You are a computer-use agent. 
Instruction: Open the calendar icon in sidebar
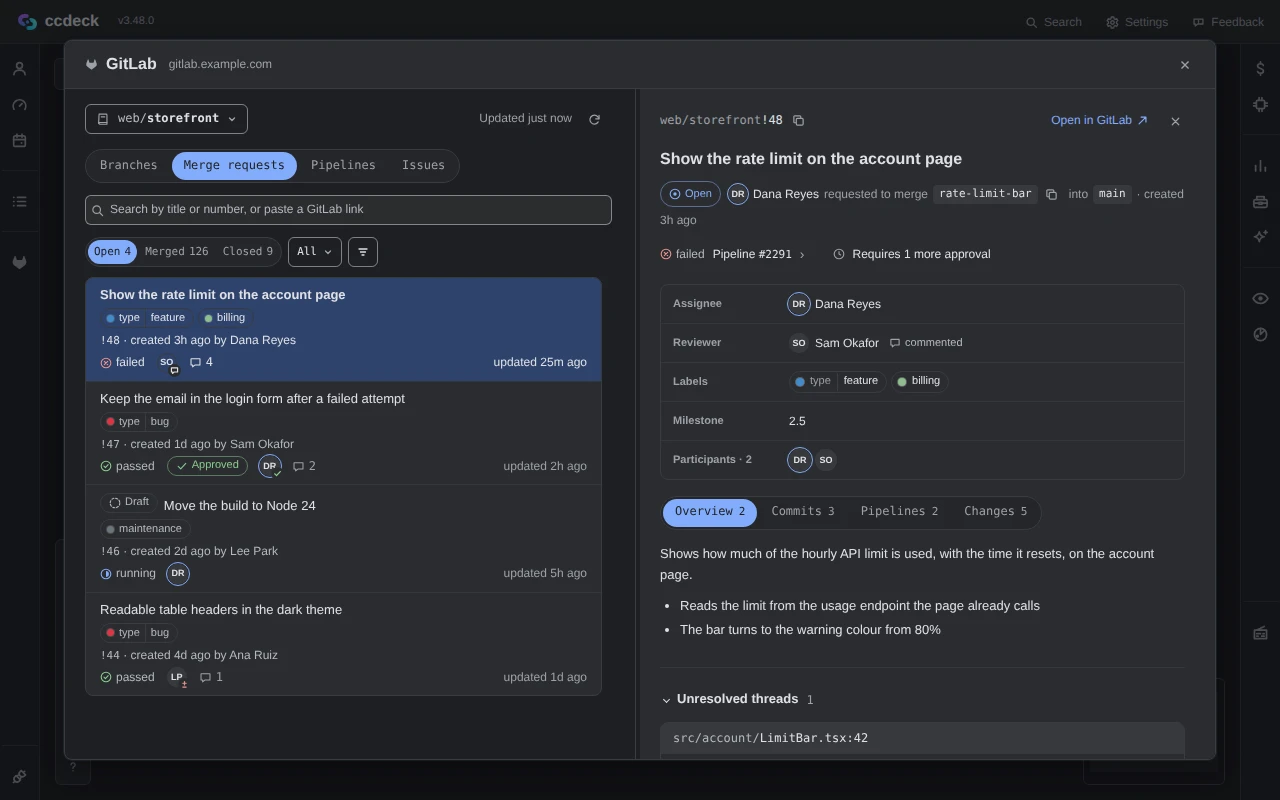click(19, 141)
